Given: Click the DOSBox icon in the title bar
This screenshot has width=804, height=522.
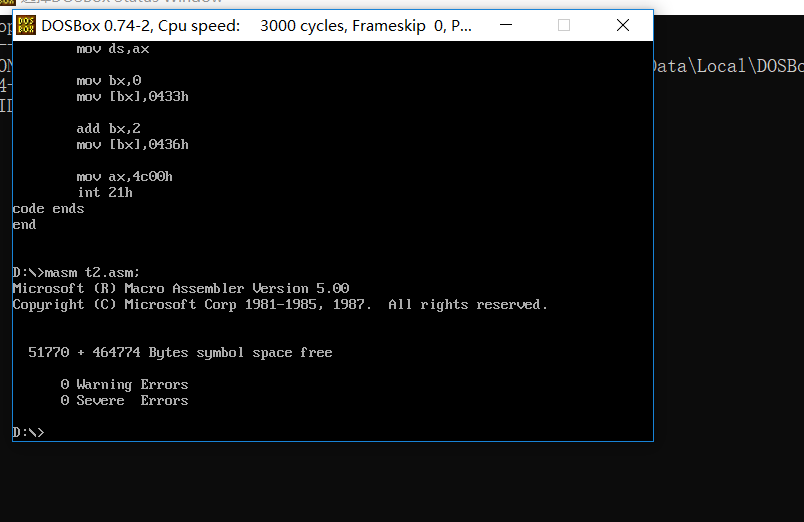Looking at the screenshot, I should point(26,25).
